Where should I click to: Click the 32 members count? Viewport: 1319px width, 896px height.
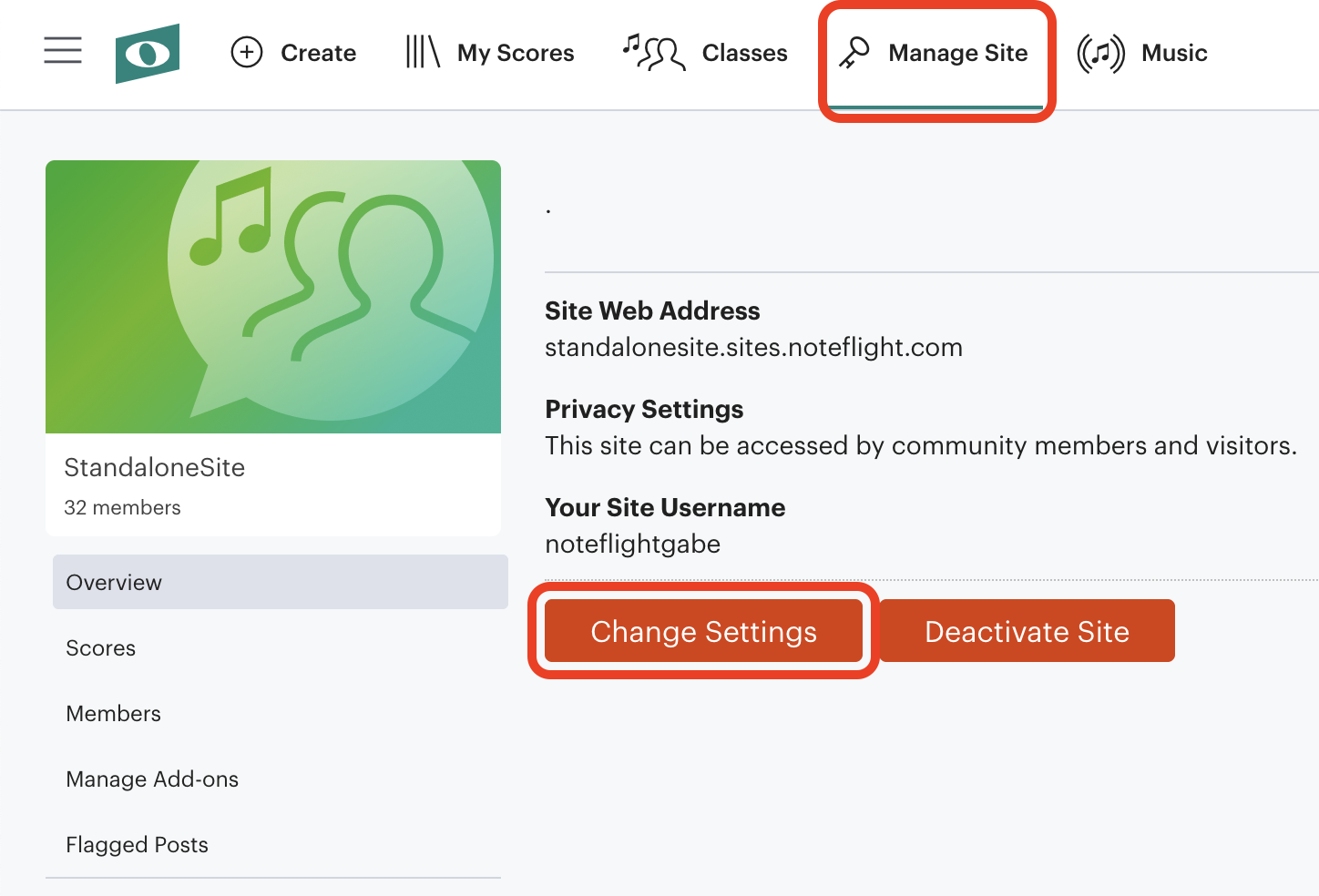122,507
